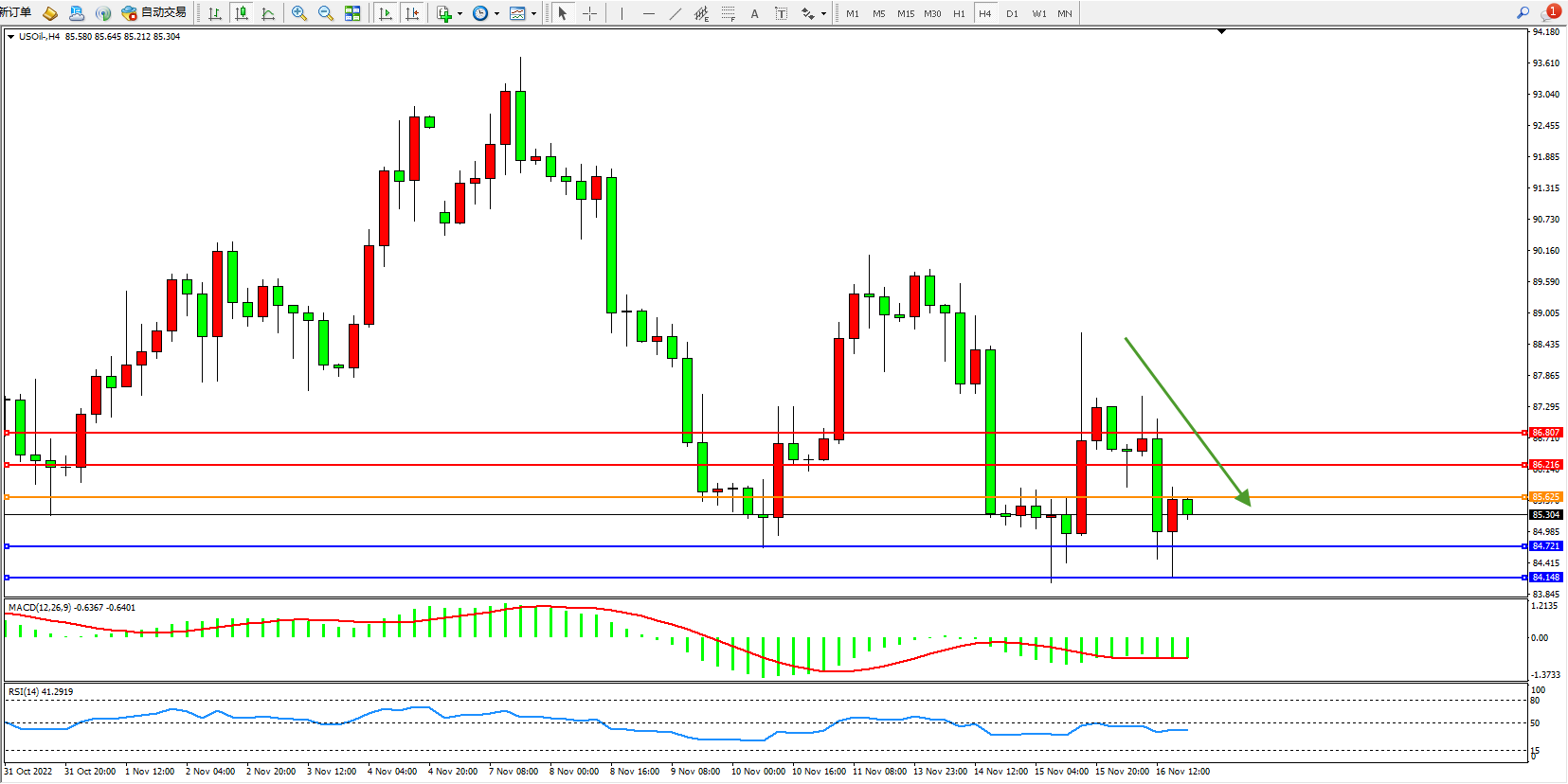Toggle chart auto scroll
The image size is (1568, 784).
(386, 13)
